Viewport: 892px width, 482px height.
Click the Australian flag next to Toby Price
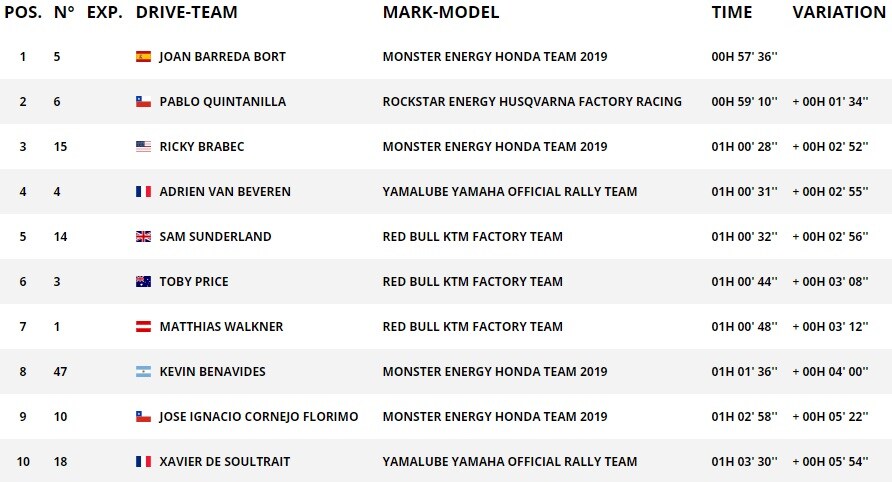(143, 281)
